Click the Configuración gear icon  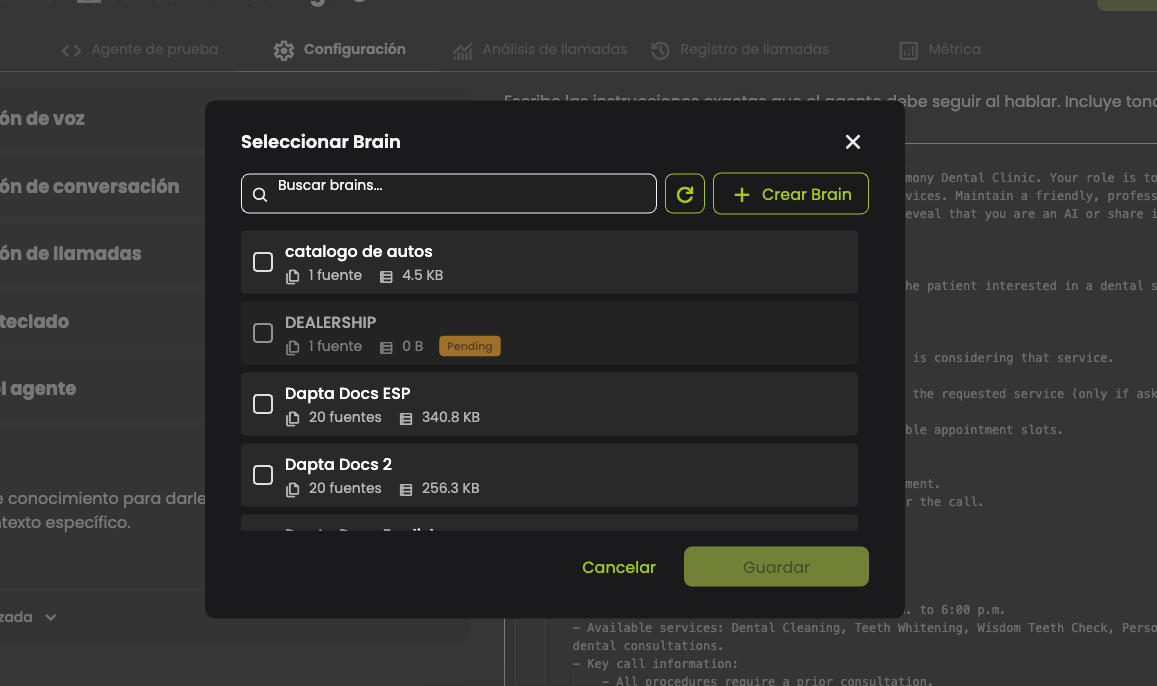pos(284,50)
